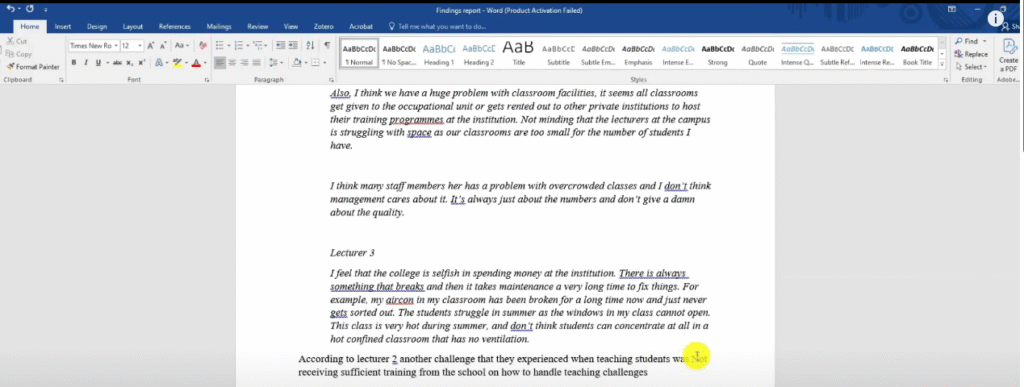
Task: Apply strikethrough formatting
Action: click(x=117, y=63)
